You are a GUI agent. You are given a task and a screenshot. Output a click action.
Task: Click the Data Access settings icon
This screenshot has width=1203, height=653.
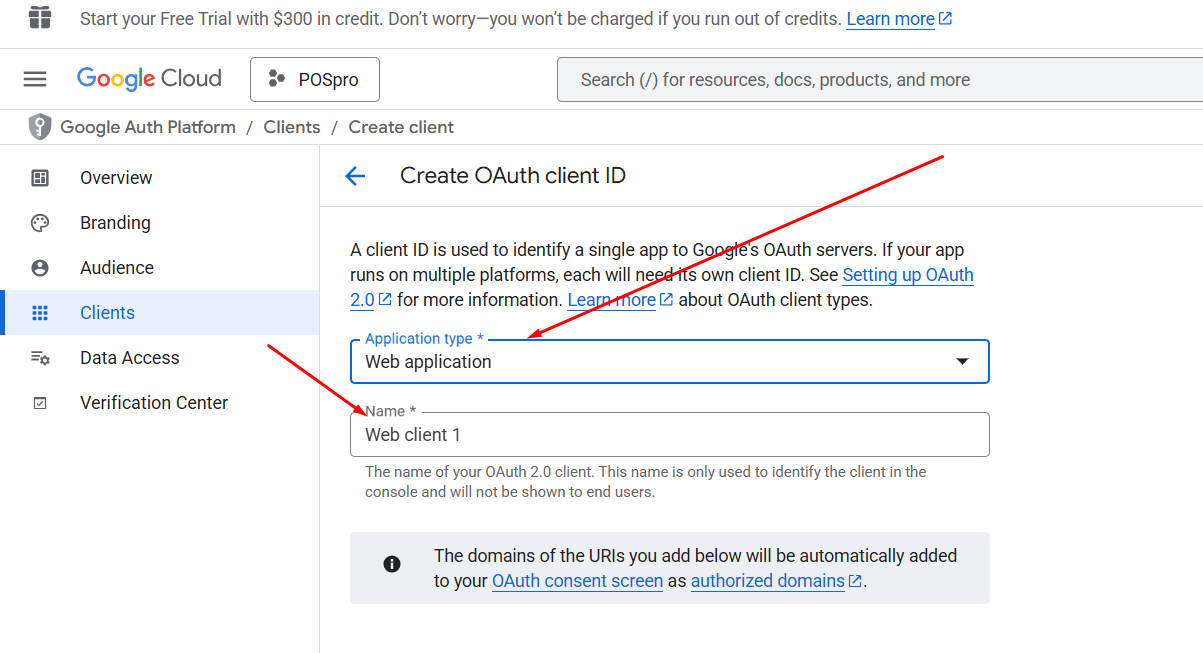coord(40,358)
